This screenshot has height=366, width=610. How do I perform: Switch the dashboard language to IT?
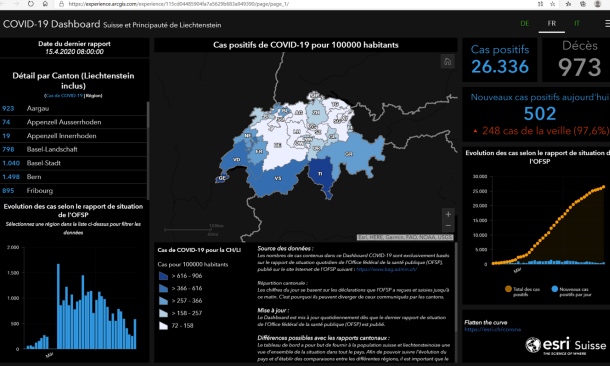[x=577, y=24]
